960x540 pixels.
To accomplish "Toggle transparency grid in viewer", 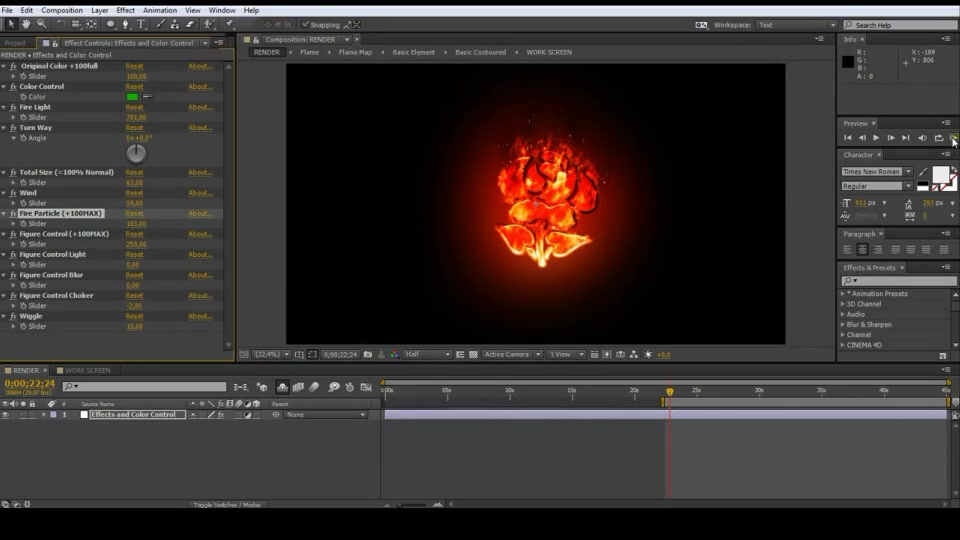I will tap(473, 354).
